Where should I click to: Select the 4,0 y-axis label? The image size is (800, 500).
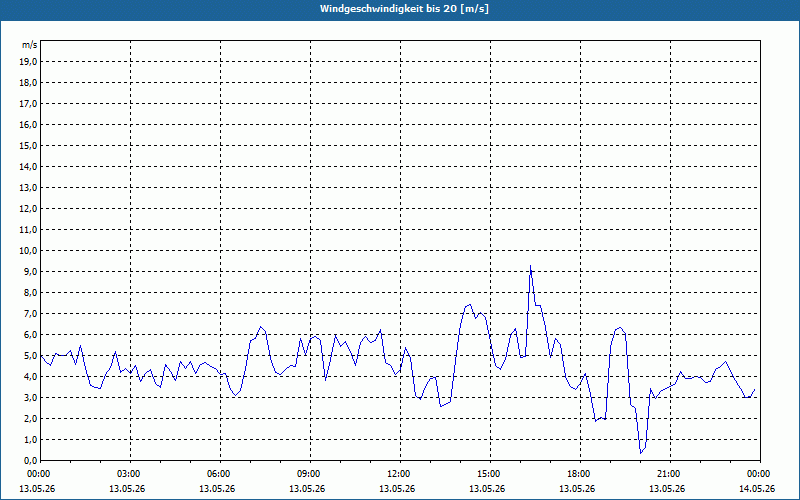point(30,376)
